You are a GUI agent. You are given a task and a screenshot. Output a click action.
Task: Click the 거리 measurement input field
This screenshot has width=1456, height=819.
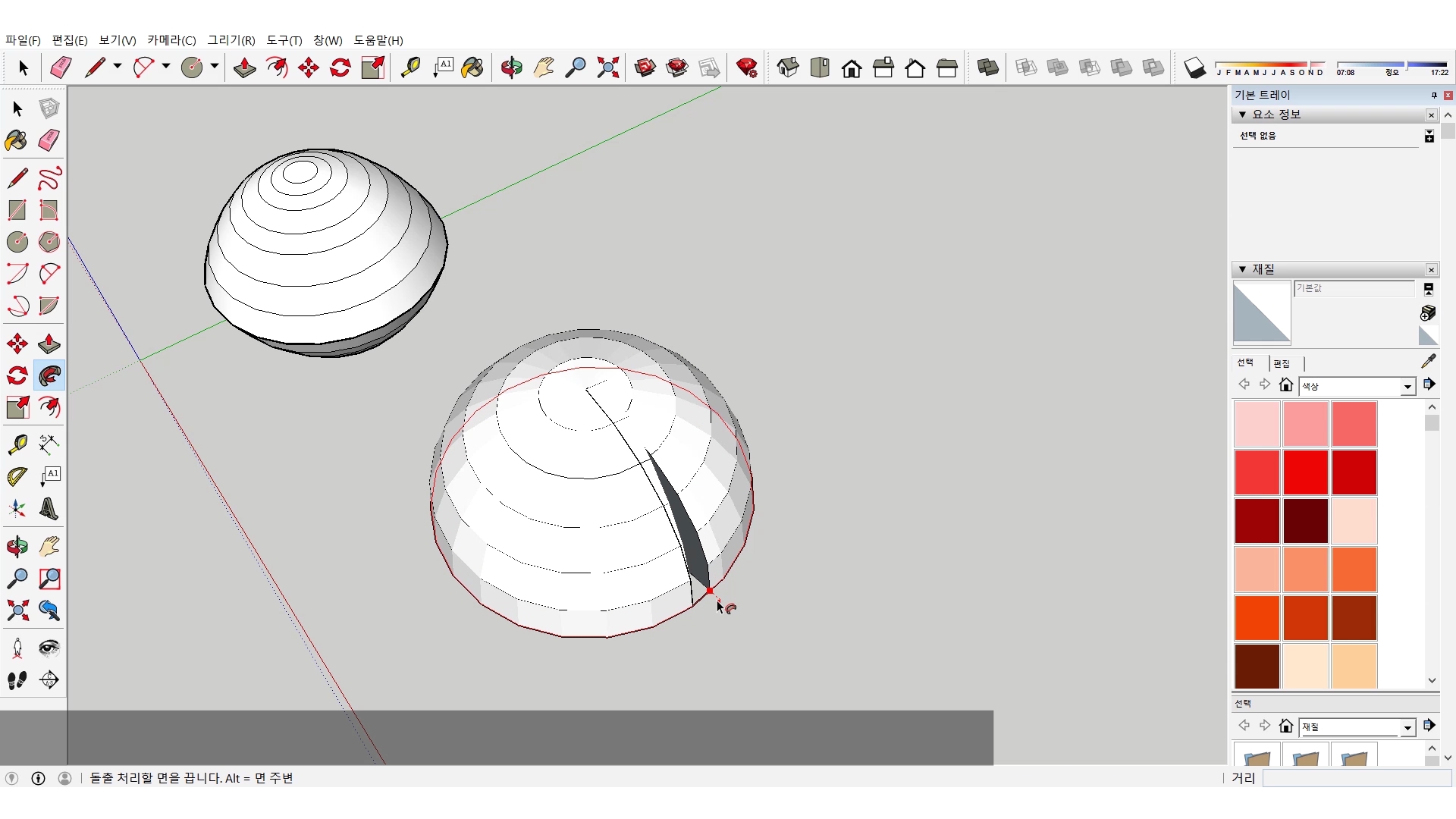[x=1356, y=778]
